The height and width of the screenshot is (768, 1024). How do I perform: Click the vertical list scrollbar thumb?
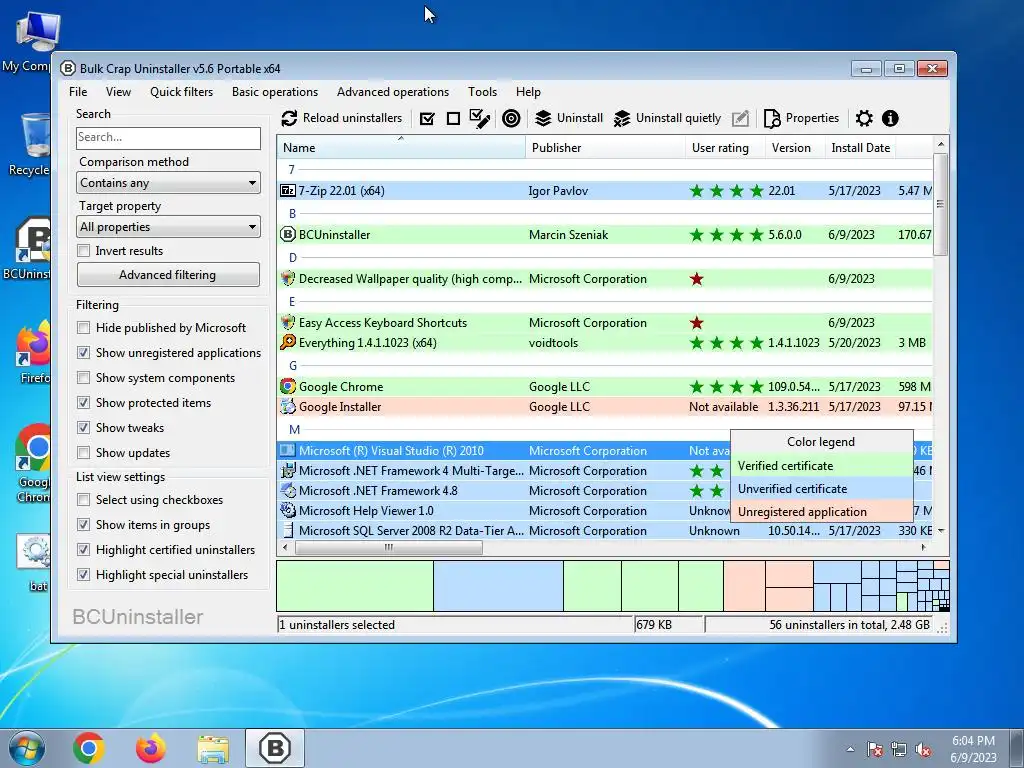(940, 204)
